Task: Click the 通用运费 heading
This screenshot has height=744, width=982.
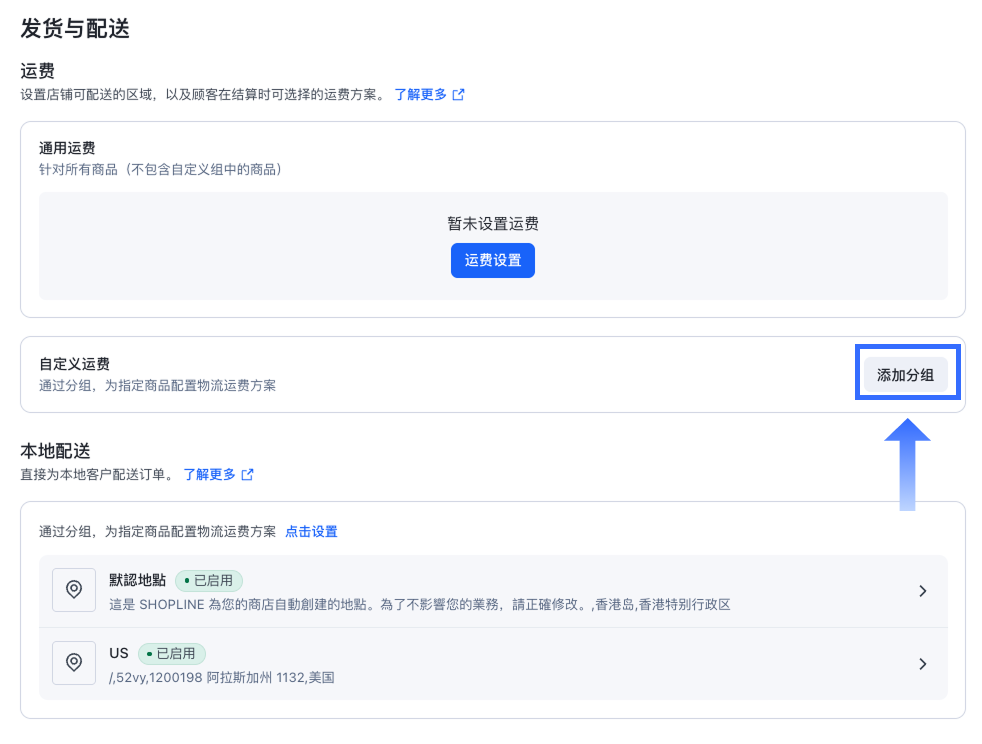Action: click(67, 148)
